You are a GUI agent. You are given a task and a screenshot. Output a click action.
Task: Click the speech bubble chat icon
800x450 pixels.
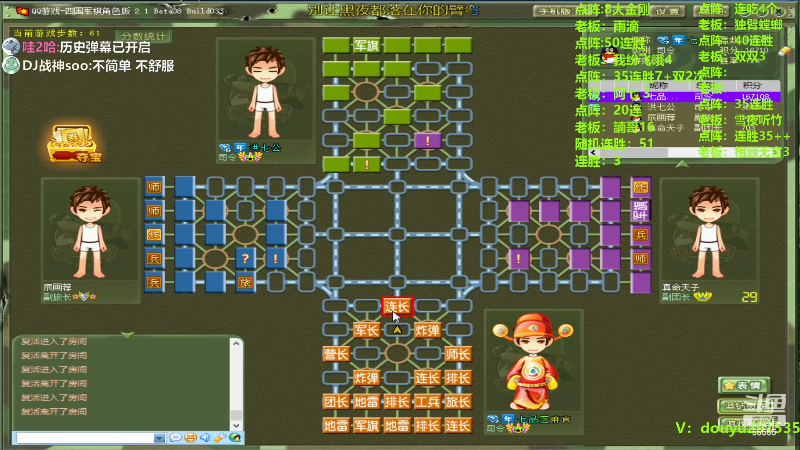pos(175,437)
